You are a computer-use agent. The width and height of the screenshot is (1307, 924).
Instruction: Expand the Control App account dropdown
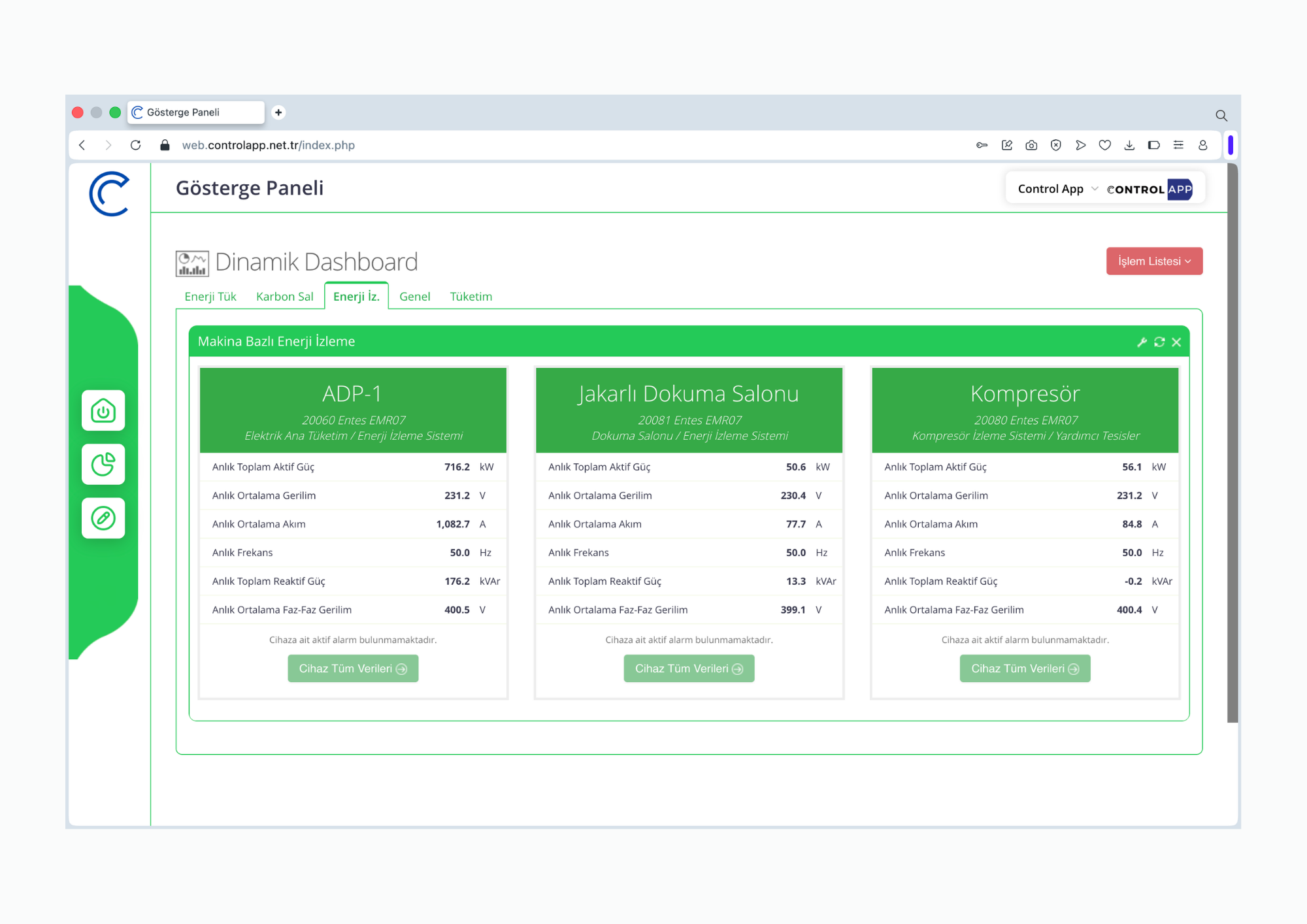coord(1058,189)
